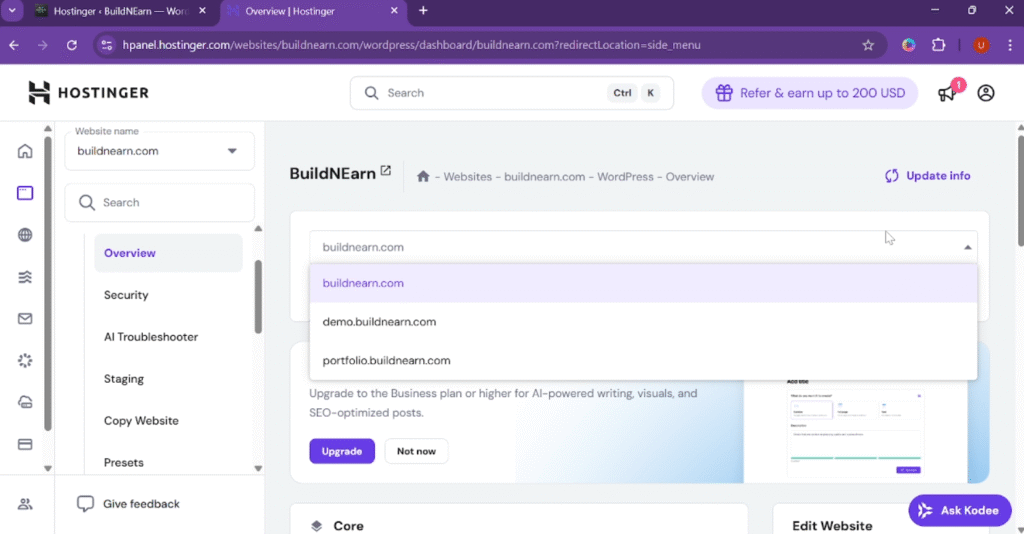Open the Websites icon in sidebar
This screenshot has width=1024, height=534.
click(x=25, y=193)
